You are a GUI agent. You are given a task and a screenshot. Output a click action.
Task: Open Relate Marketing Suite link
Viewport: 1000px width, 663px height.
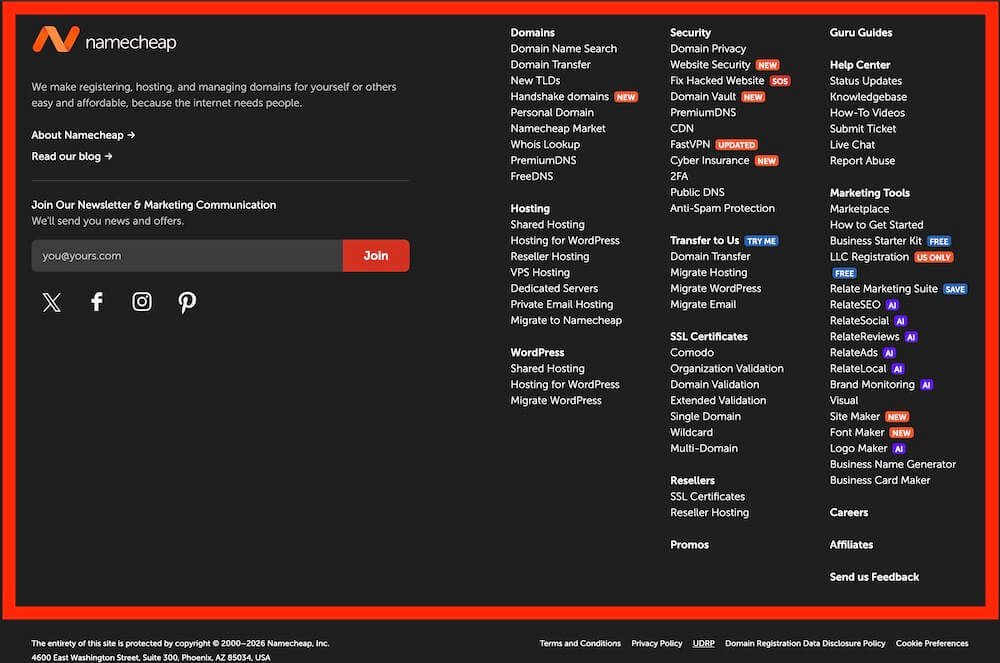(x=883, y=289)
